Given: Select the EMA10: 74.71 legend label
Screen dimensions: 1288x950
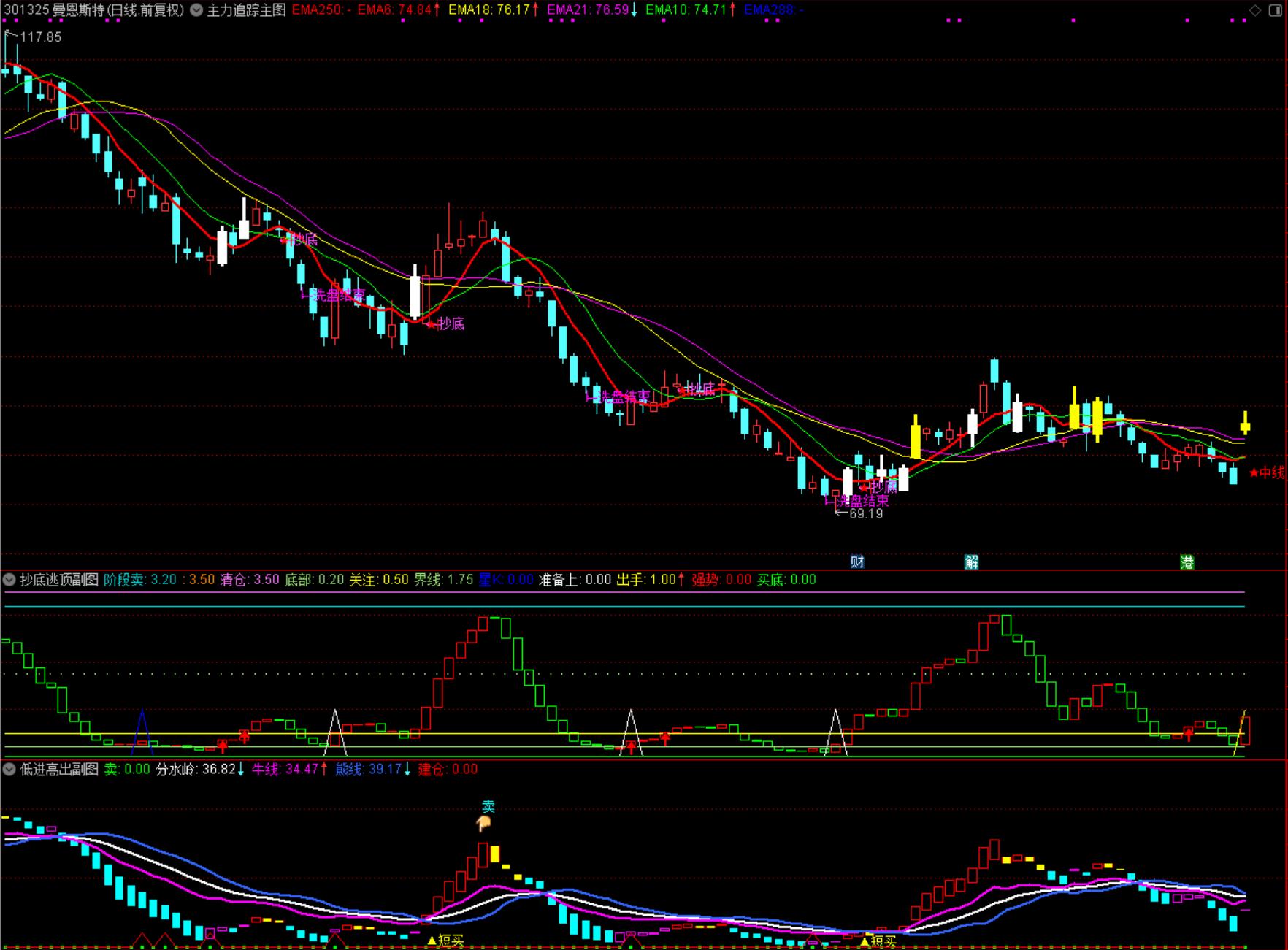Looking at the screenshot, I should pyautogui.click(x=691, y=10).
